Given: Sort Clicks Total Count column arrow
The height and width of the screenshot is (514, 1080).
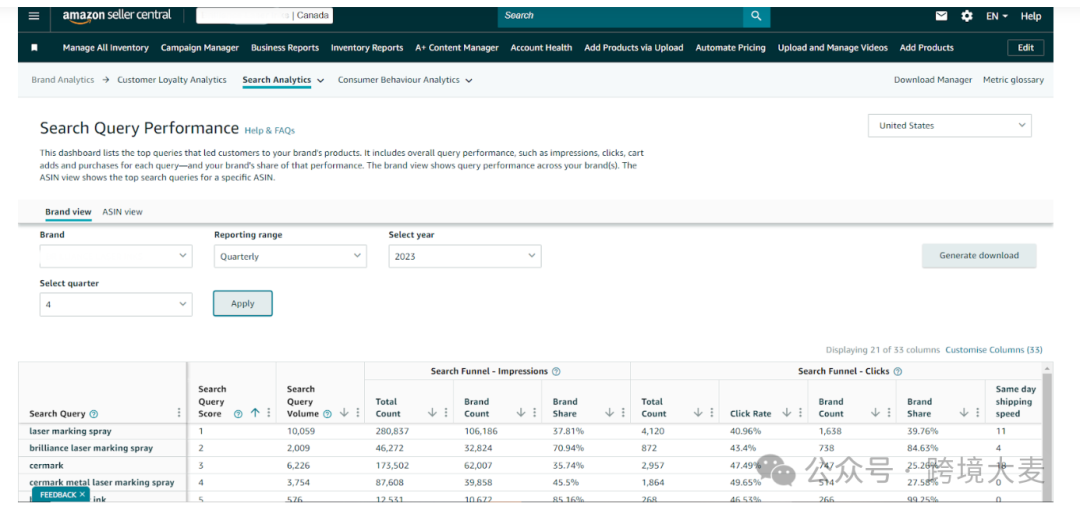Looking at the screenshot, I should click(x=698, y=413).
